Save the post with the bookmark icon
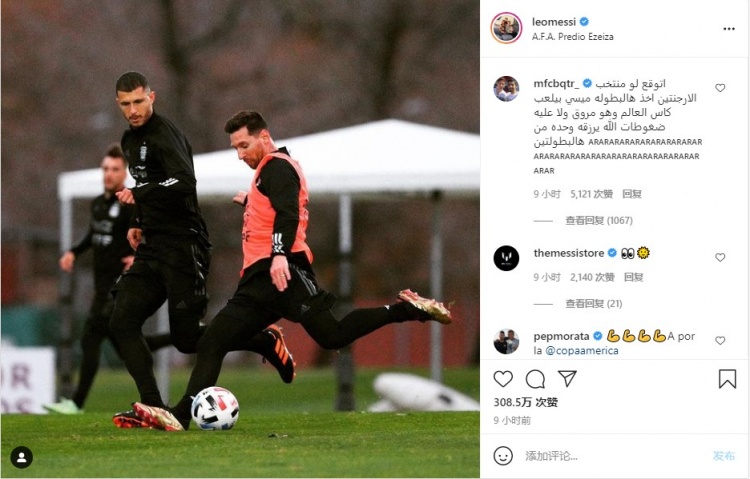The width and height of the screenshot is (750, 479). [727, 379]
